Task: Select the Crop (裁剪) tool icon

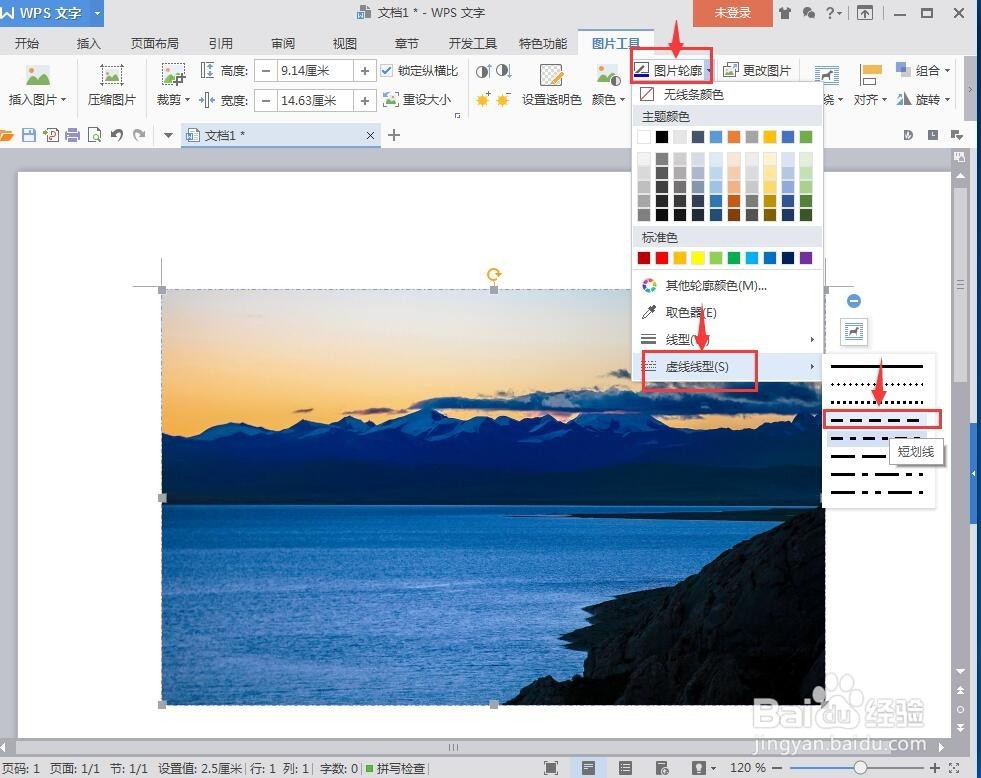Action: click(x=173, y=74)
